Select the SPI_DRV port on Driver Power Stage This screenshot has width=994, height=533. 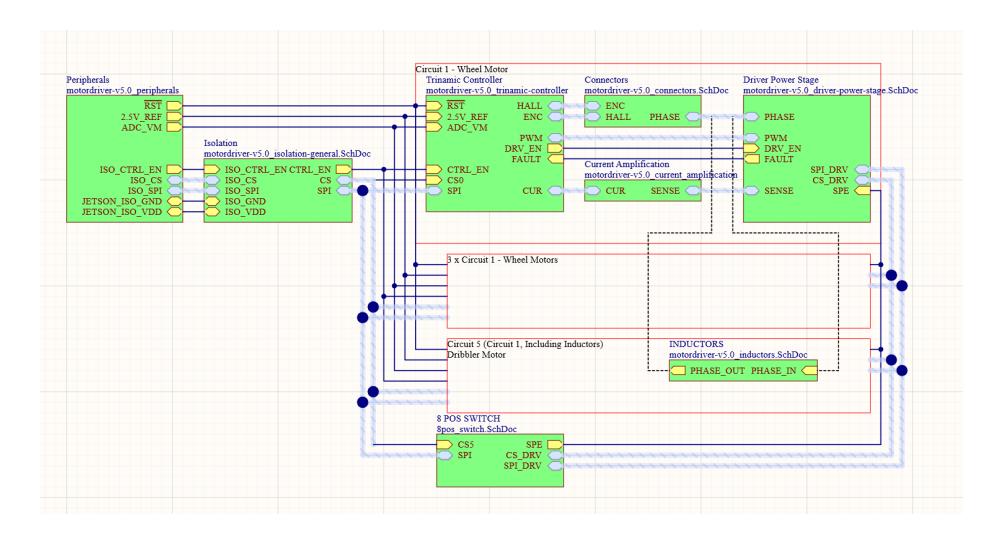(862, 170)
